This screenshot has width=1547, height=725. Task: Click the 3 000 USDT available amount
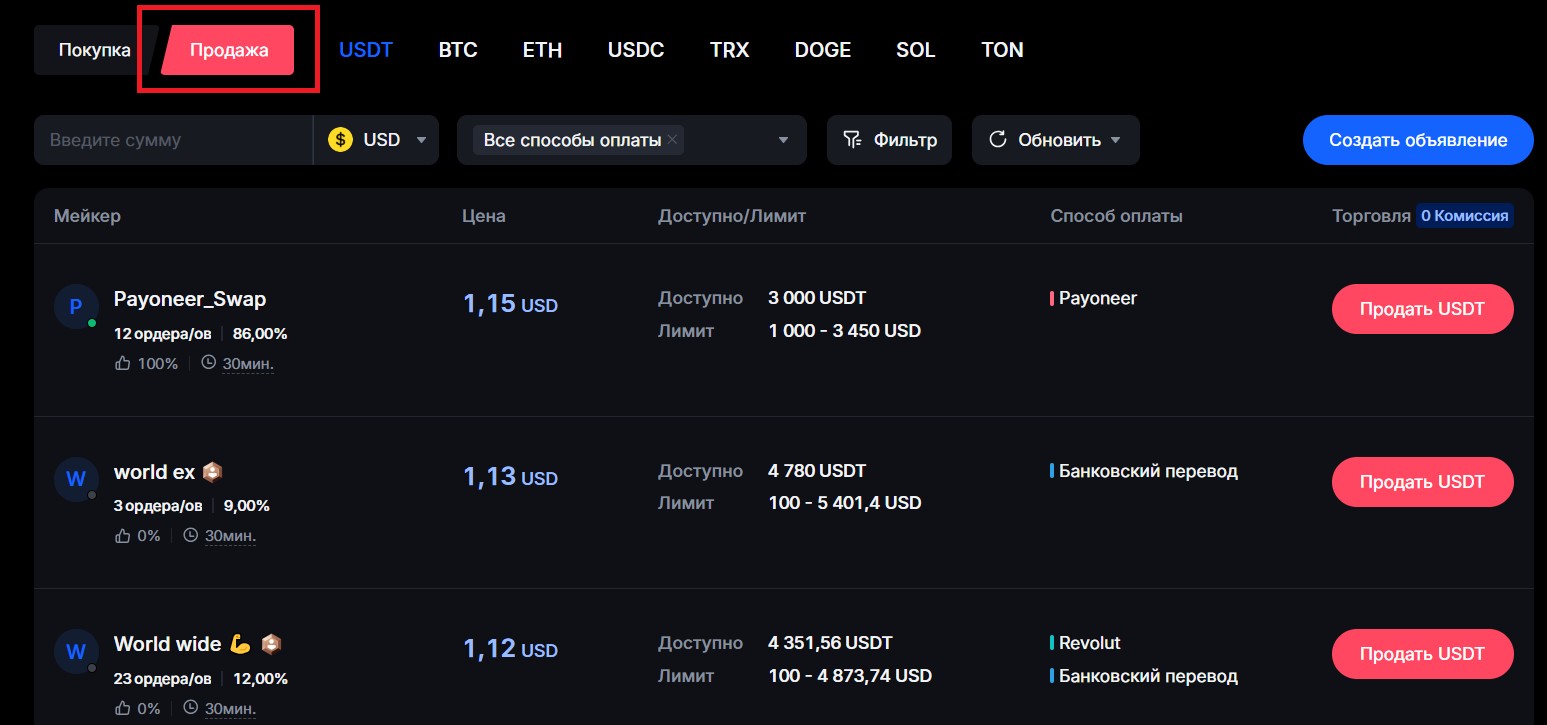tap(817, 298)
